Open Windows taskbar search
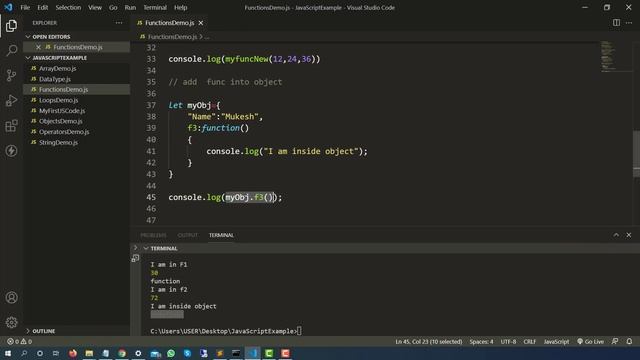Viewport: 640px width, 360px height. click(24, 353)
